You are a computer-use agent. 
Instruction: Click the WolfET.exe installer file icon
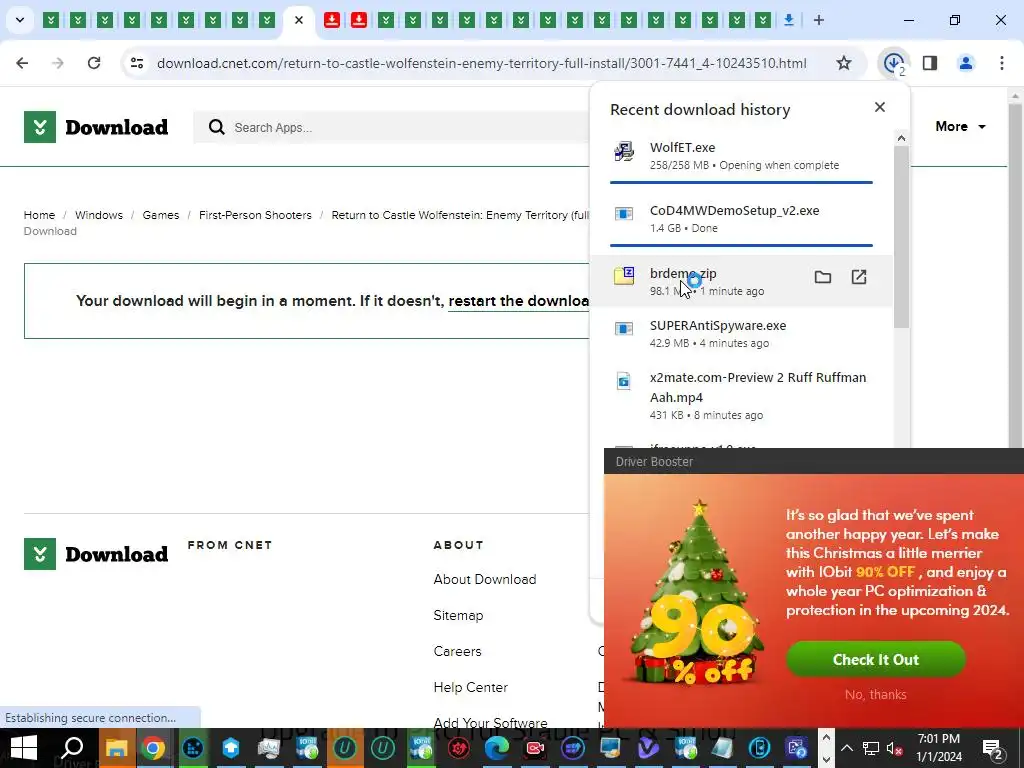click(x=624, y=152)
